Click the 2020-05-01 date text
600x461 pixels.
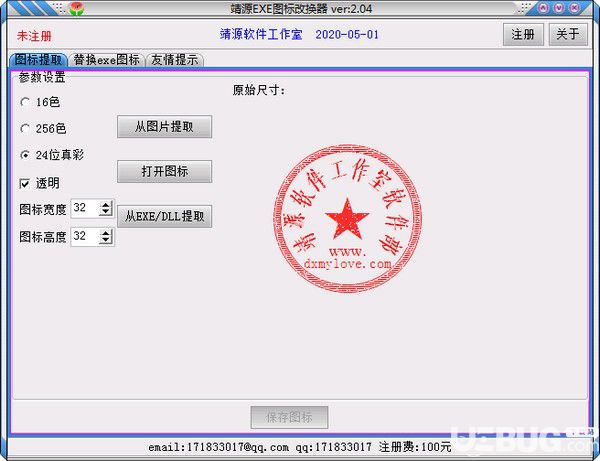coord(347,35)
